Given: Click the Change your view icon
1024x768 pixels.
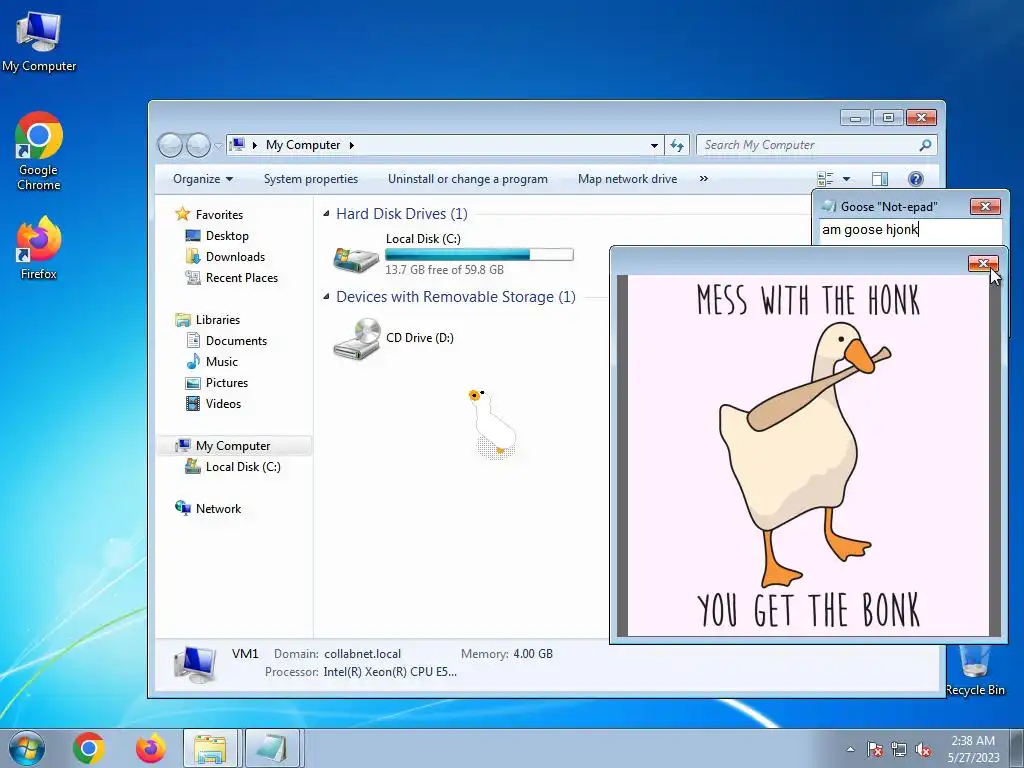Looking at the screenshot, I should pos(825,178).
